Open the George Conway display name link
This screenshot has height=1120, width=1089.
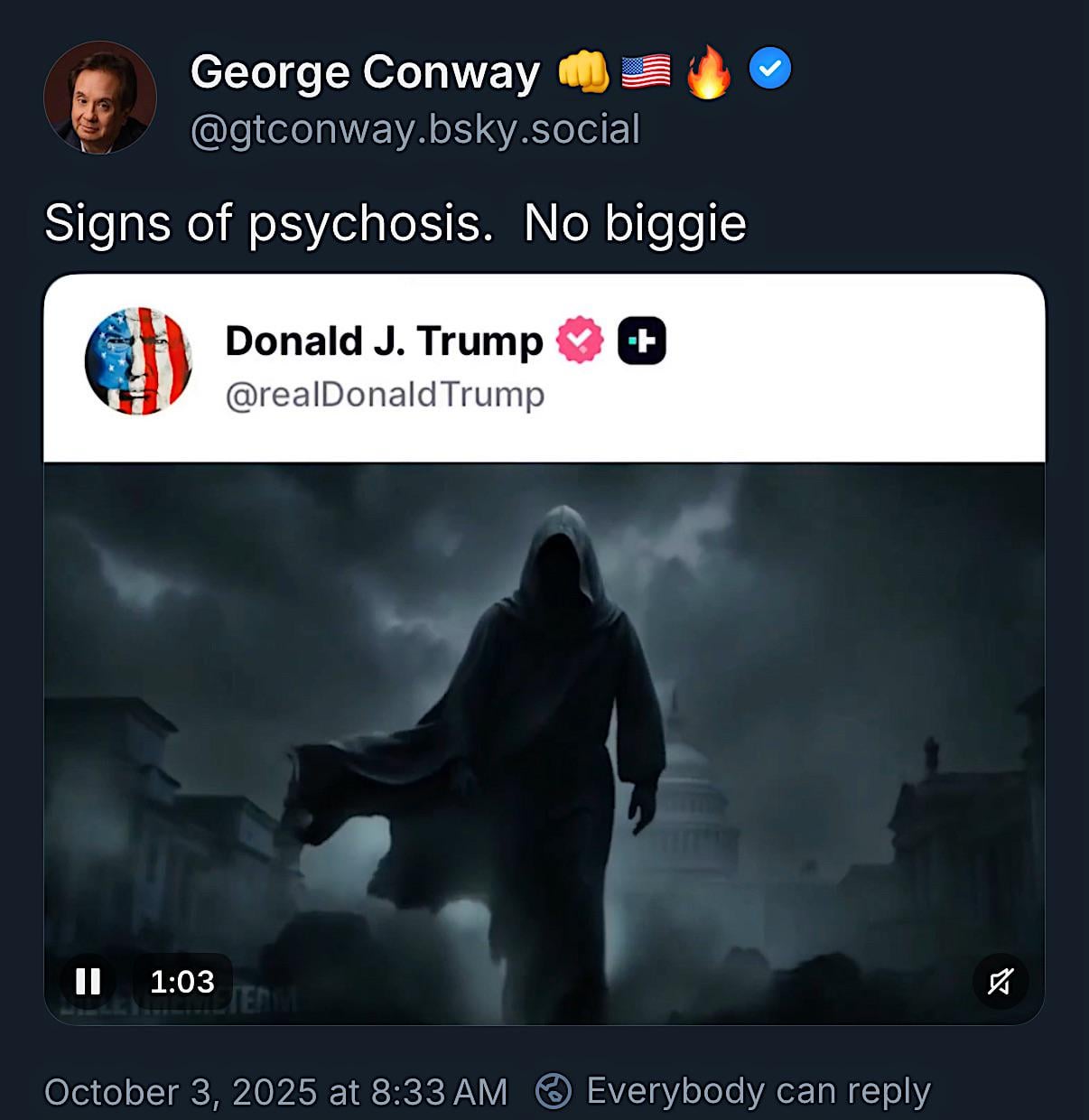click(365, 72)
